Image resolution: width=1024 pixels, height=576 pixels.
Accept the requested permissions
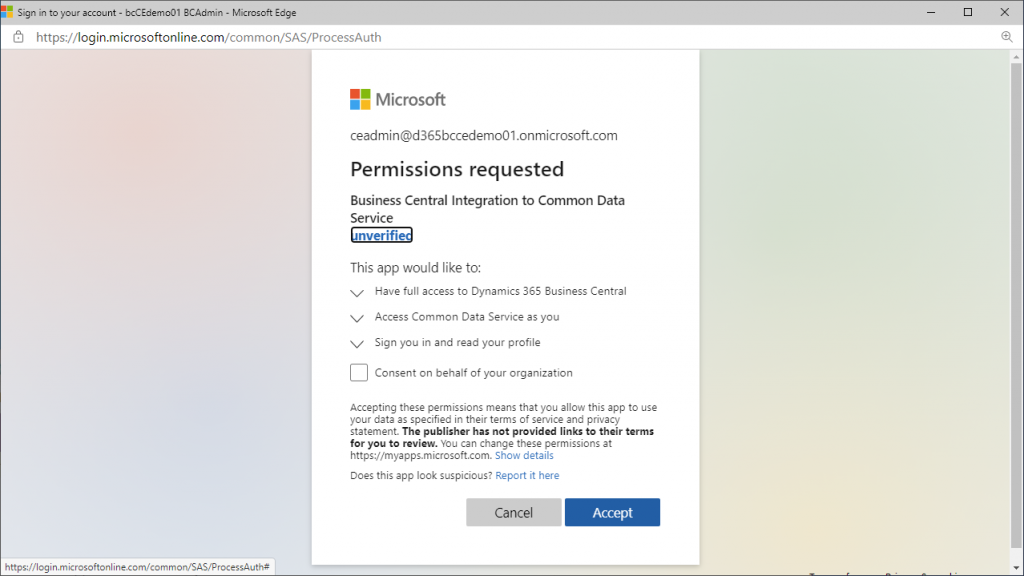click(612, 513)
